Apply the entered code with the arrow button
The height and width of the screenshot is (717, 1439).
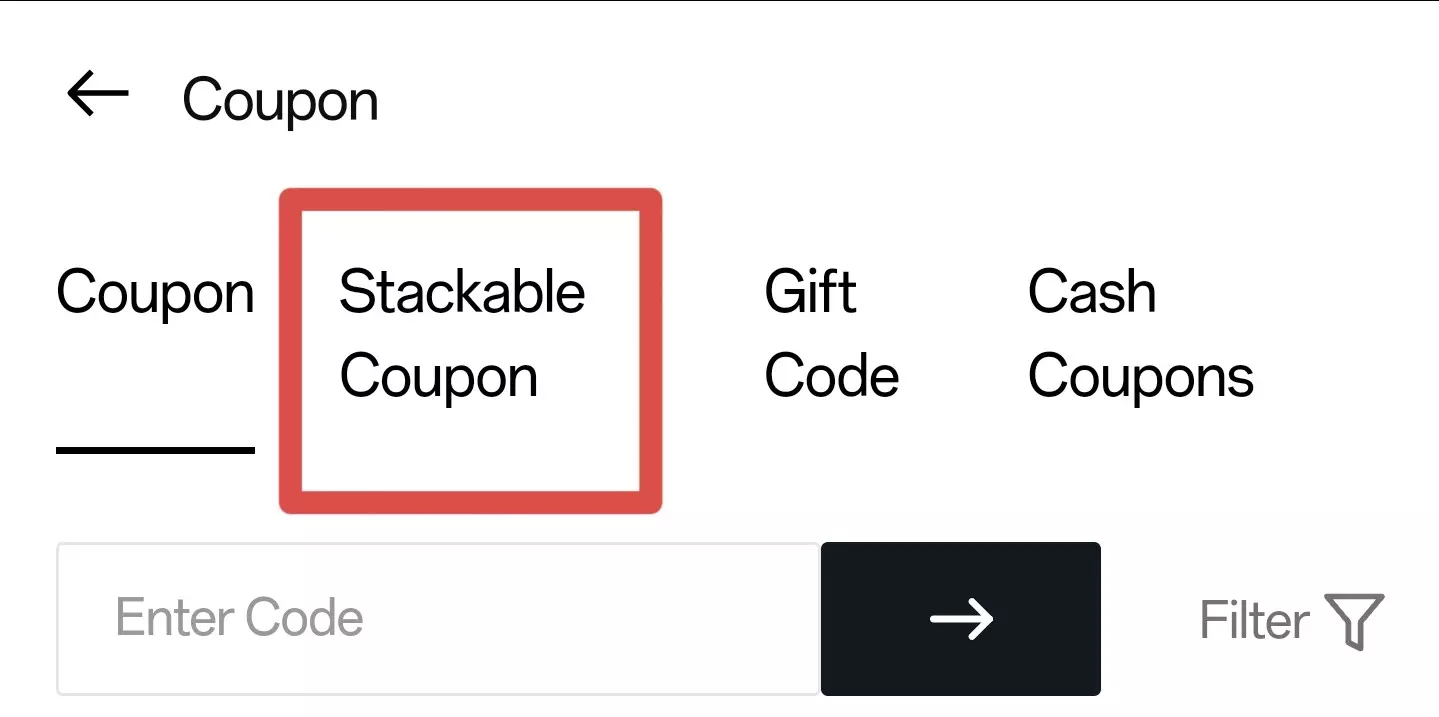pos(960,618)
